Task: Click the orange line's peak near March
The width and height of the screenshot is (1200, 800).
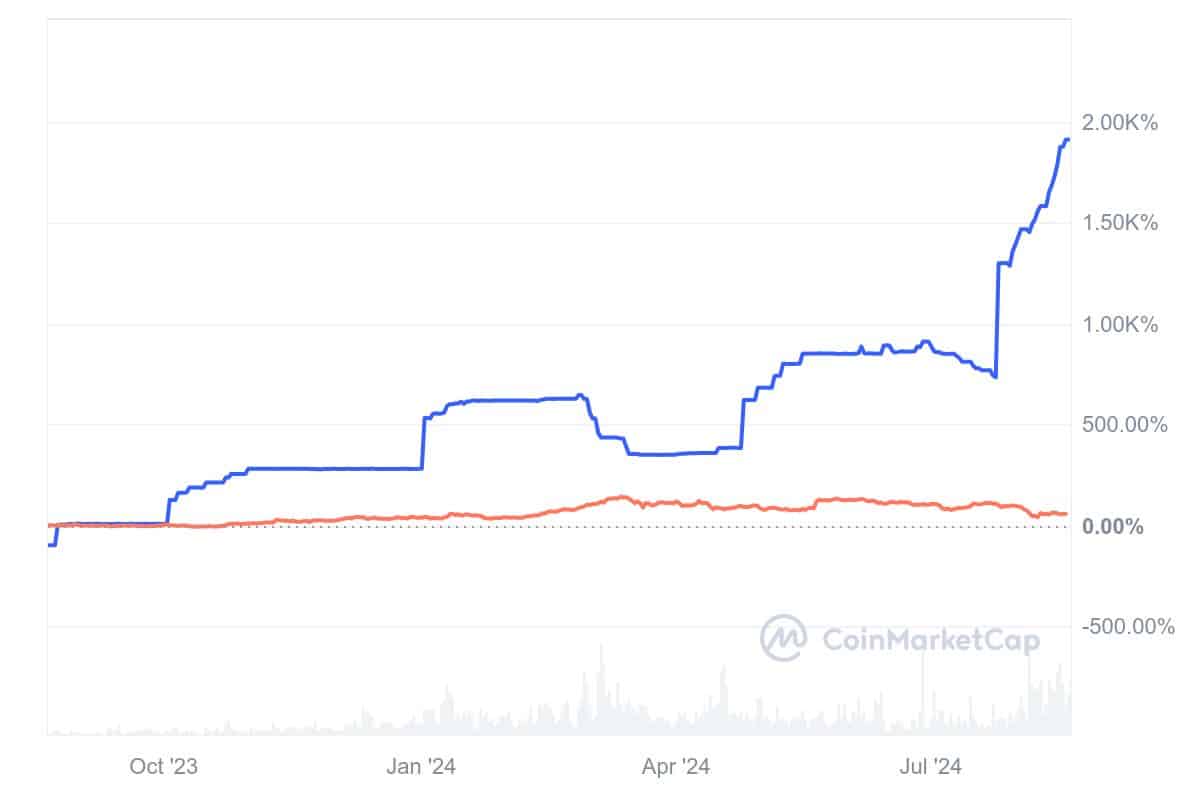Action: tap(622, 497)
